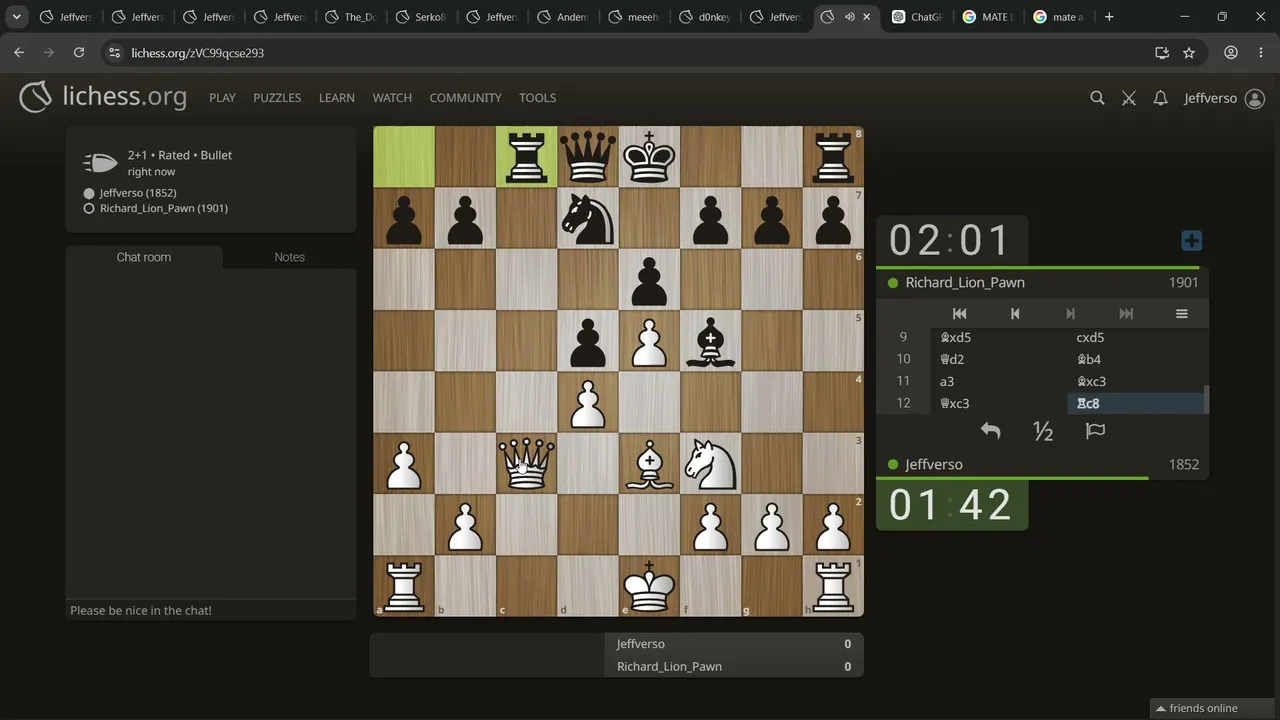Go to move 12 Rc8 in list

pyautogui.click(x=1136, y=403)
